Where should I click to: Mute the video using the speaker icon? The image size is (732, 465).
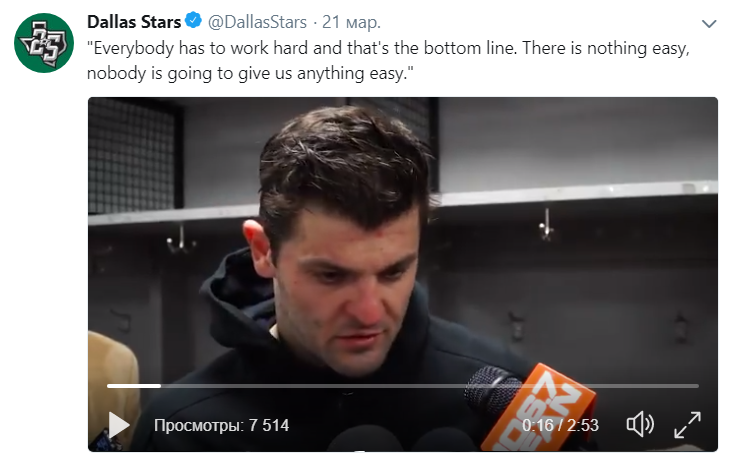[640, 424]
